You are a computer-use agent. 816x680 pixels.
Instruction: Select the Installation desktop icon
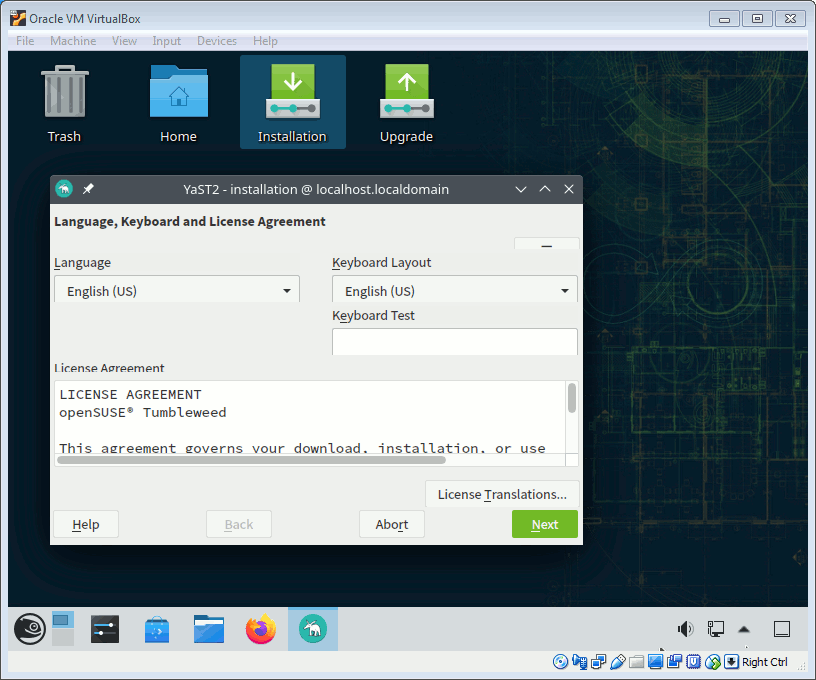[x=292, y=102]
